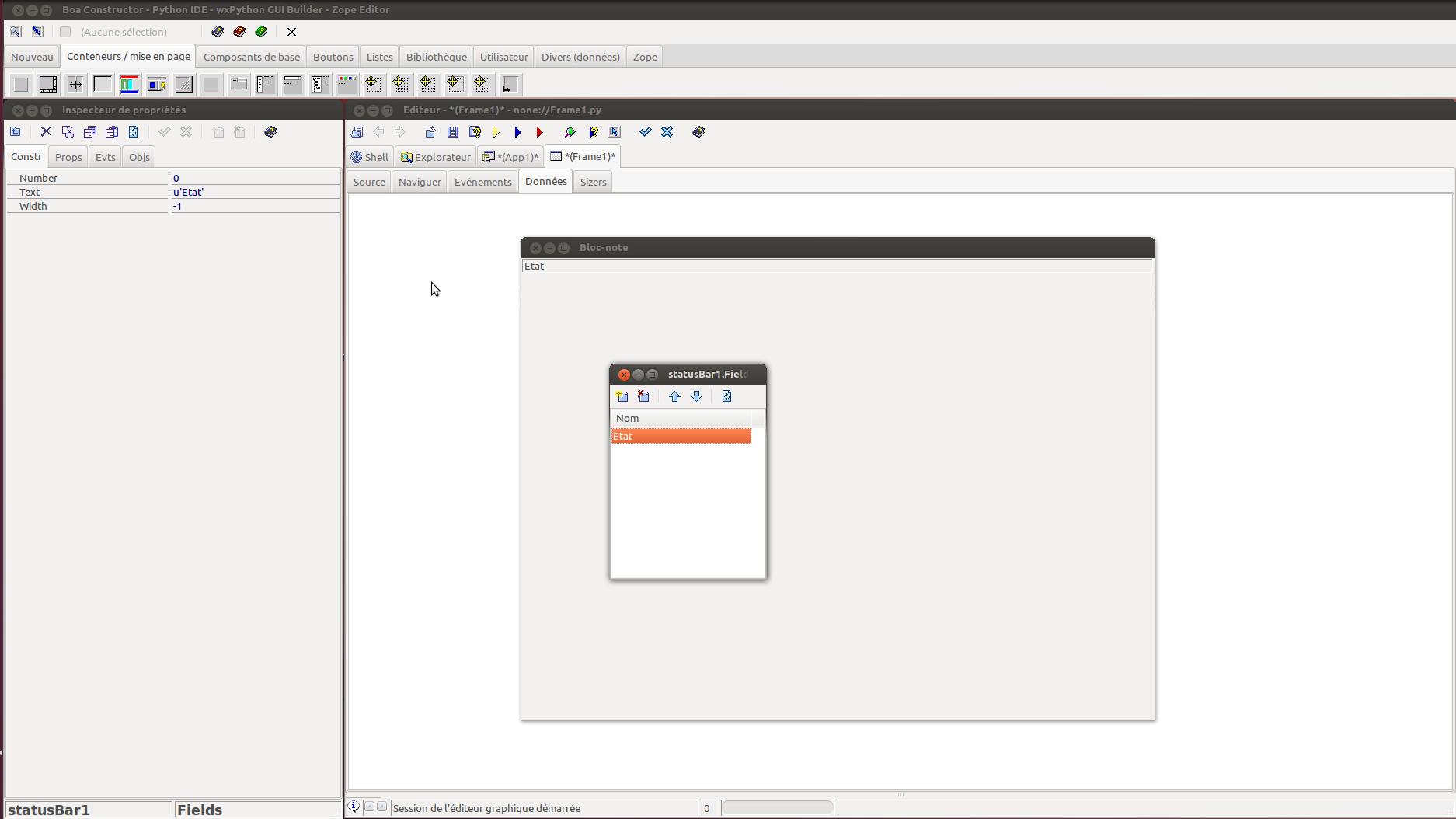Cancel designer changes with the blue X icon
Screen dimensions: 1456x819
[x=667, y=132]
